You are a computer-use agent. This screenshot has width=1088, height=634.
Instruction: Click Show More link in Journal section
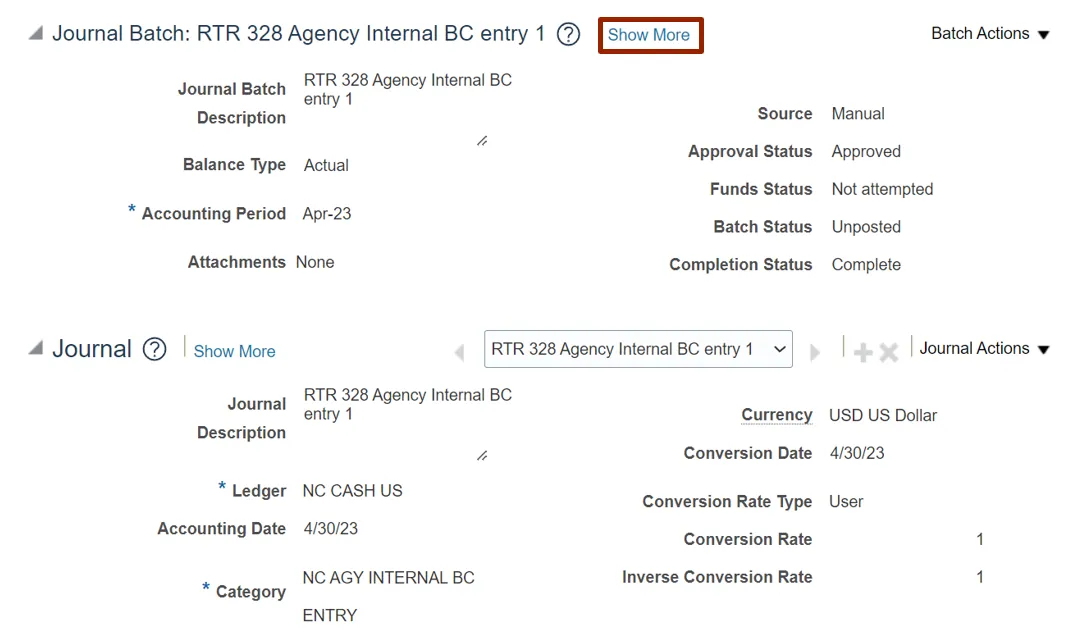[234, 352]
